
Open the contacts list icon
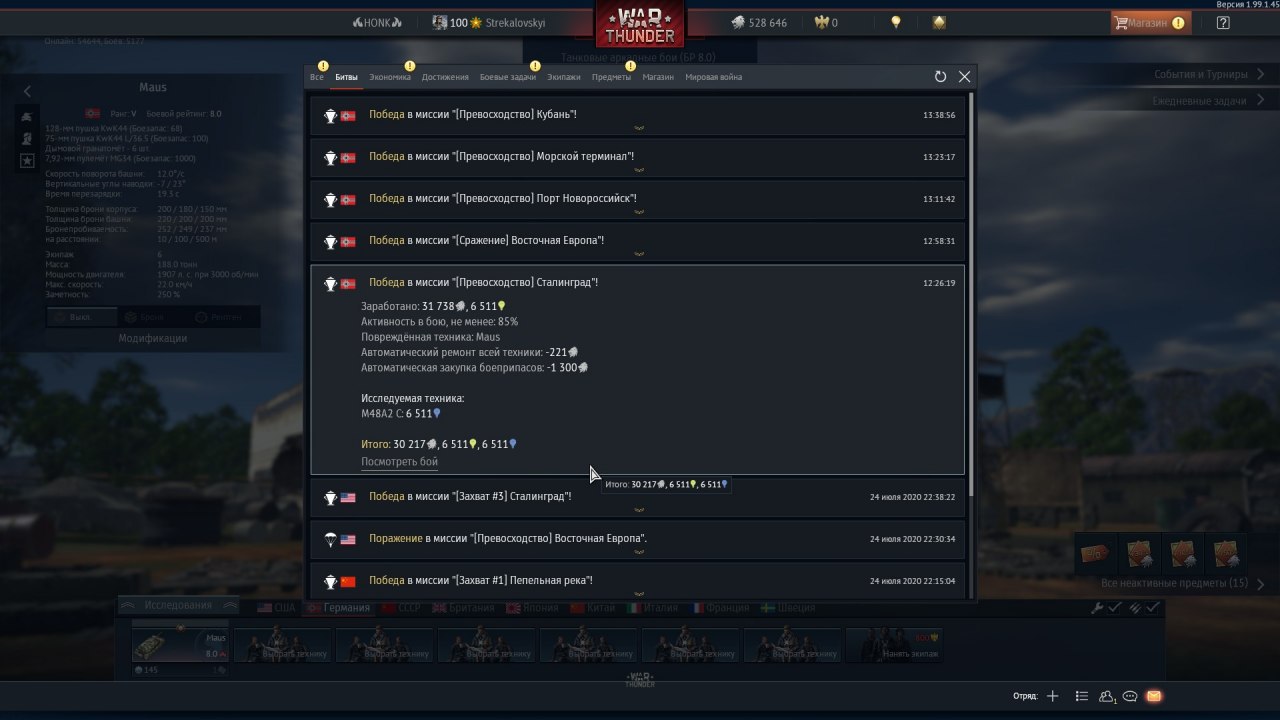coord(1107,696)
